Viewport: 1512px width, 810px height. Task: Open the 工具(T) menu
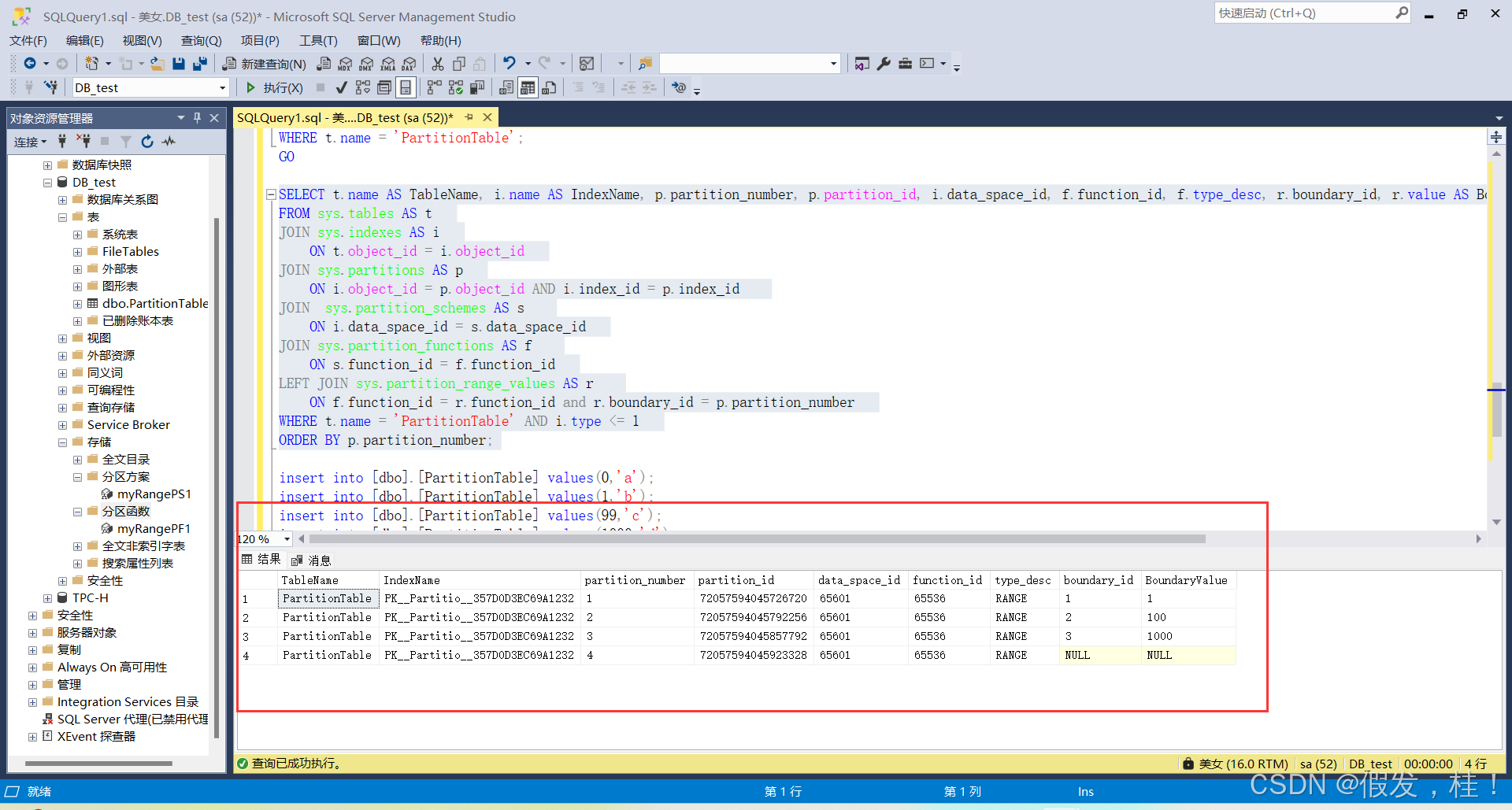pos(318,41)
